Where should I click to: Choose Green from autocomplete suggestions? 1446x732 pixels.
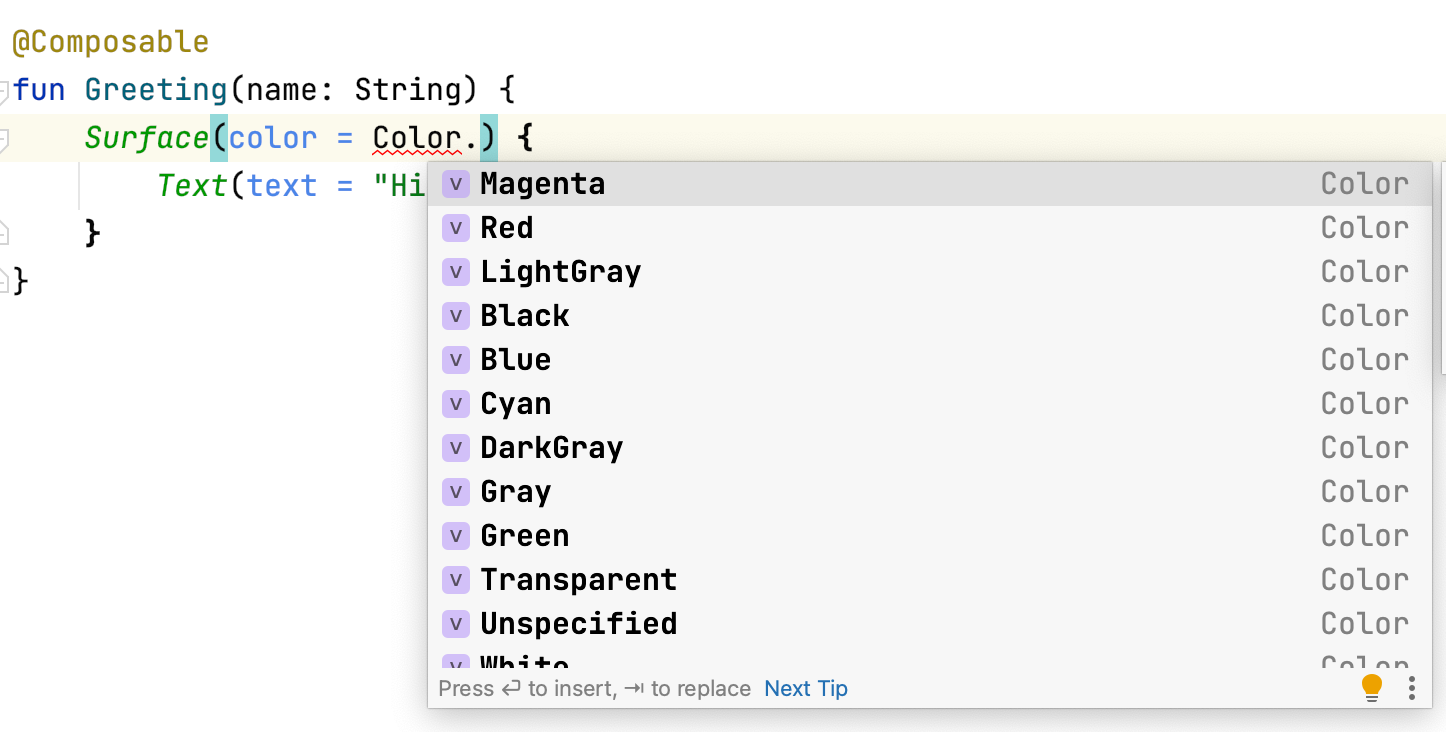(524, 536)
